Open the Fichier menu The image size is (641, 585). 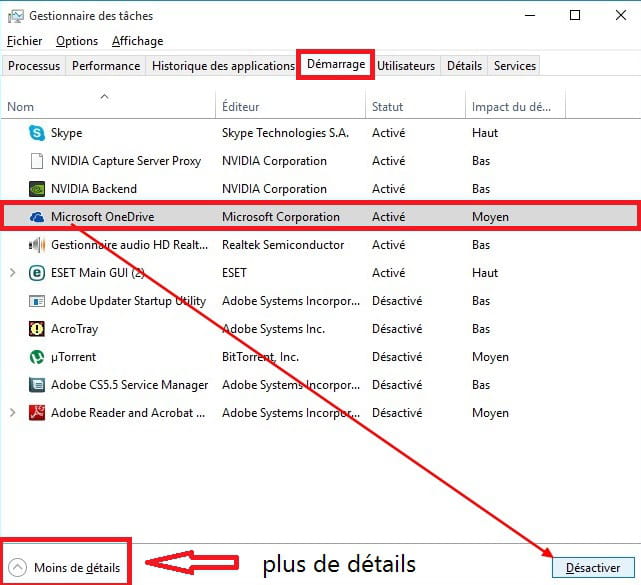click(x=25, y=41)
